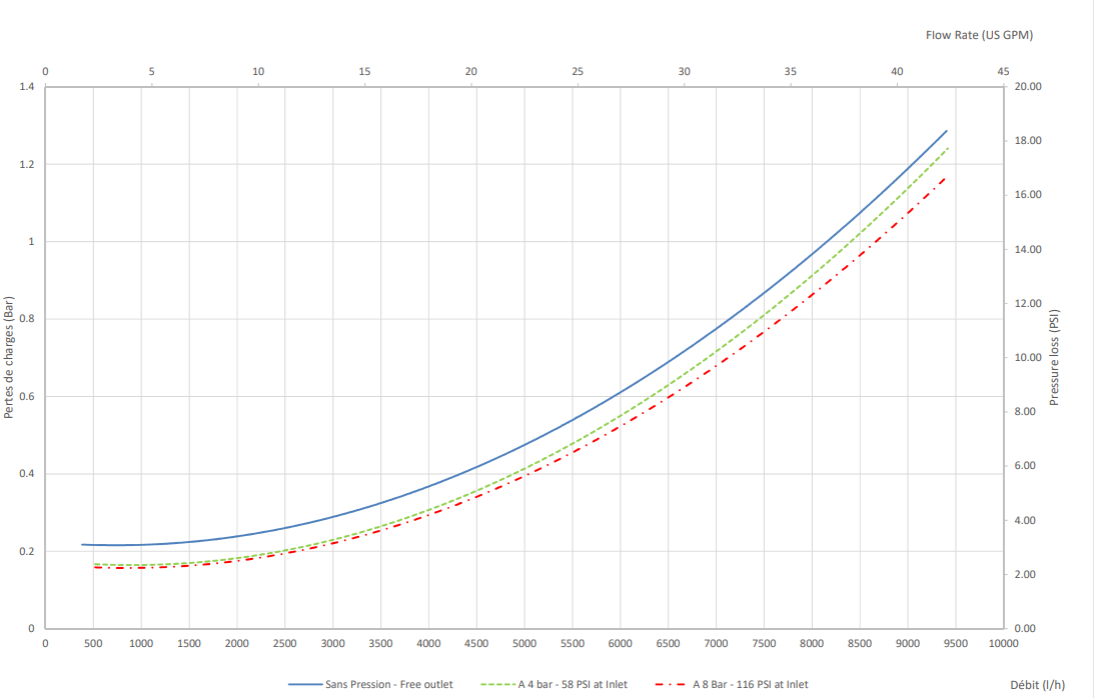The height and width of the screenshot is (698, 1094).
Task: Click the 500 label on bottom axis
Action: point(93,644)
